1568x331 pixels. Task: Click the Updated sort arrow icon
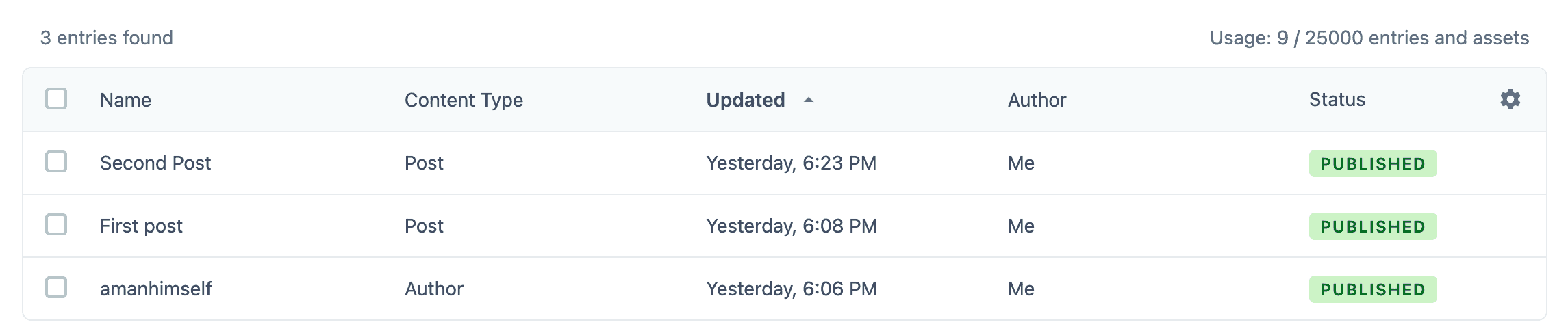point(809,100)
